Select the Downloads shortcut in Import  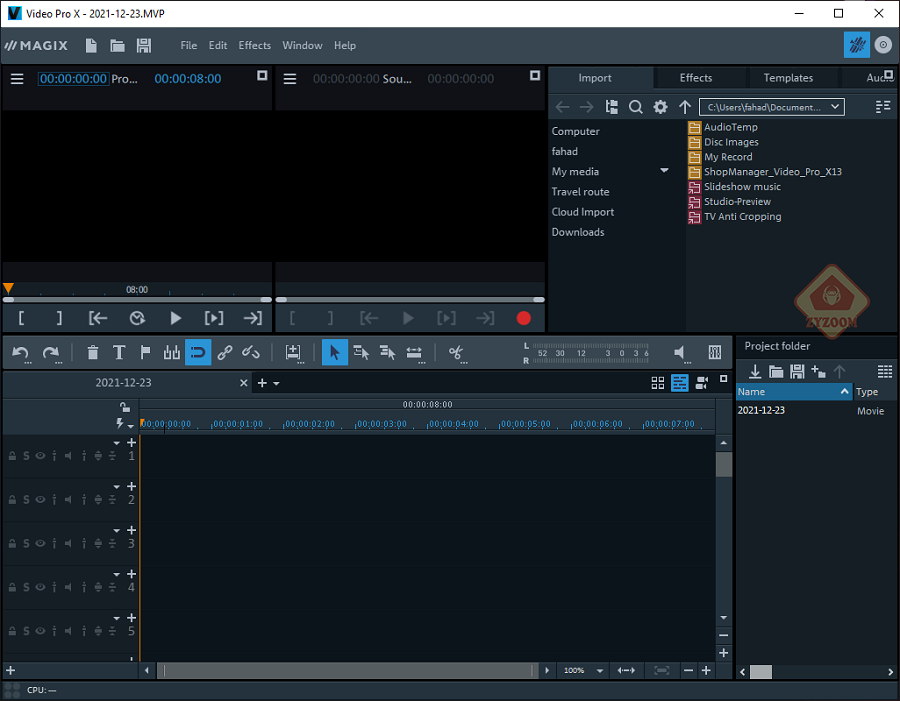(577, 232)
